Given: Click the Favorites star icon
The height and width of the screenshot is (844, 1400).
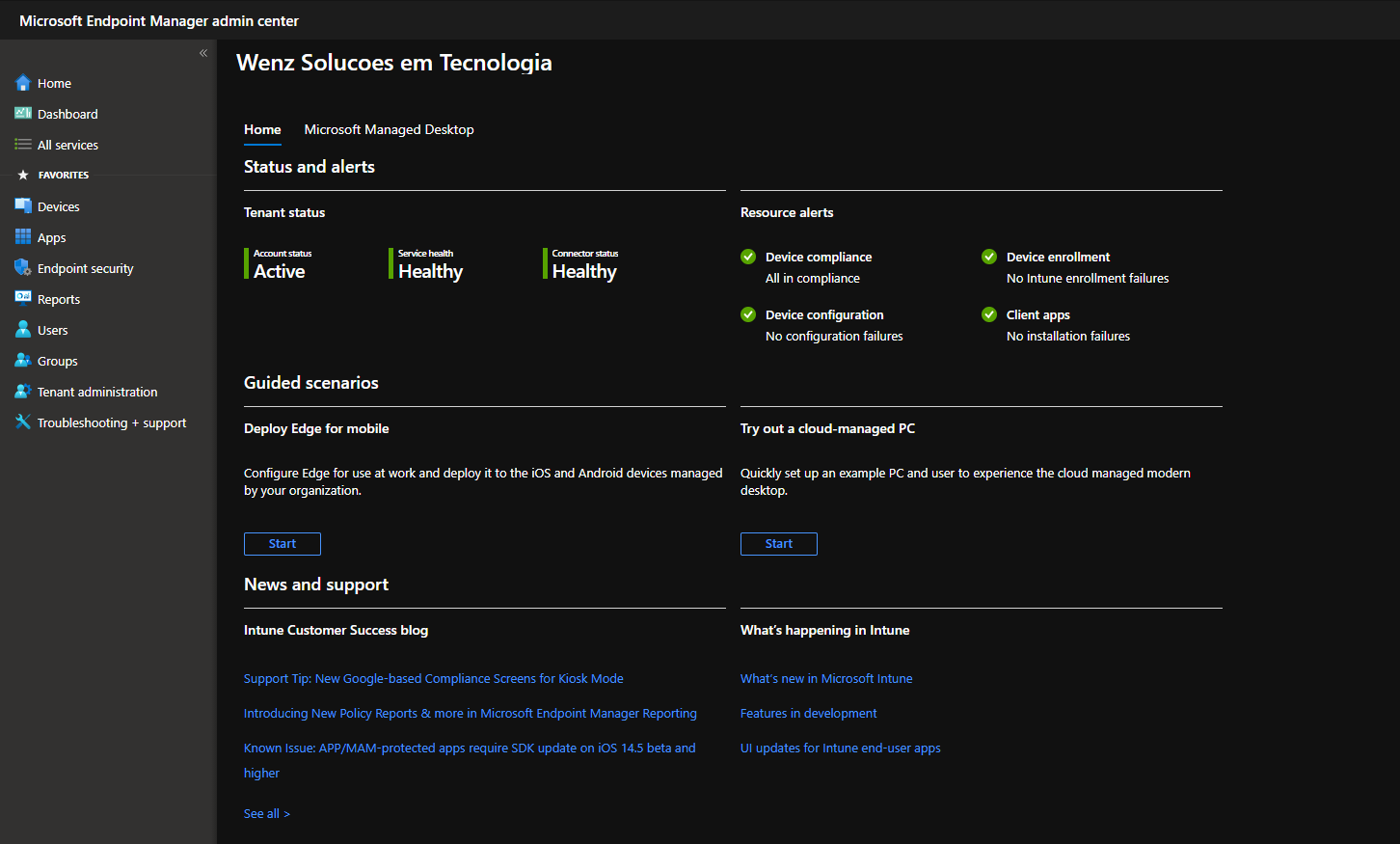Looking at the screenshot, I should pos(23,176).
